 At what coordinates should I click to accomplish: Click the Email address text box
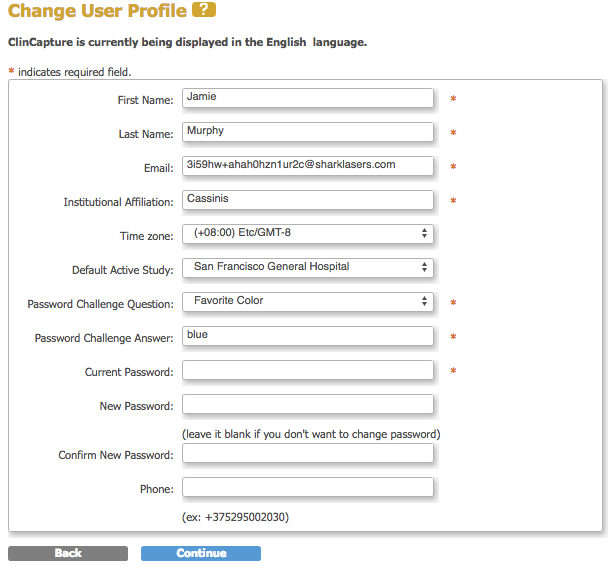[308, 166]
